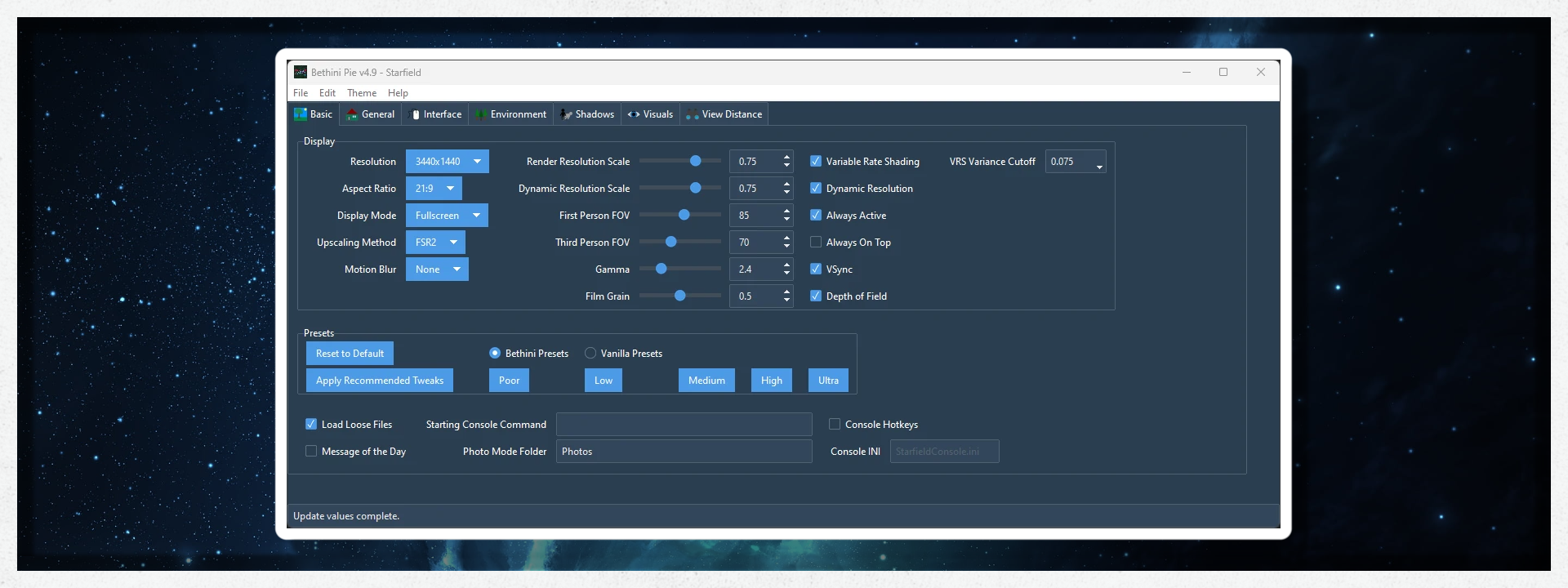Click the Dynamic Resolution Scale spinner arrows
1568x588 pixels.
pyautogui.click(x=787, y=189)
